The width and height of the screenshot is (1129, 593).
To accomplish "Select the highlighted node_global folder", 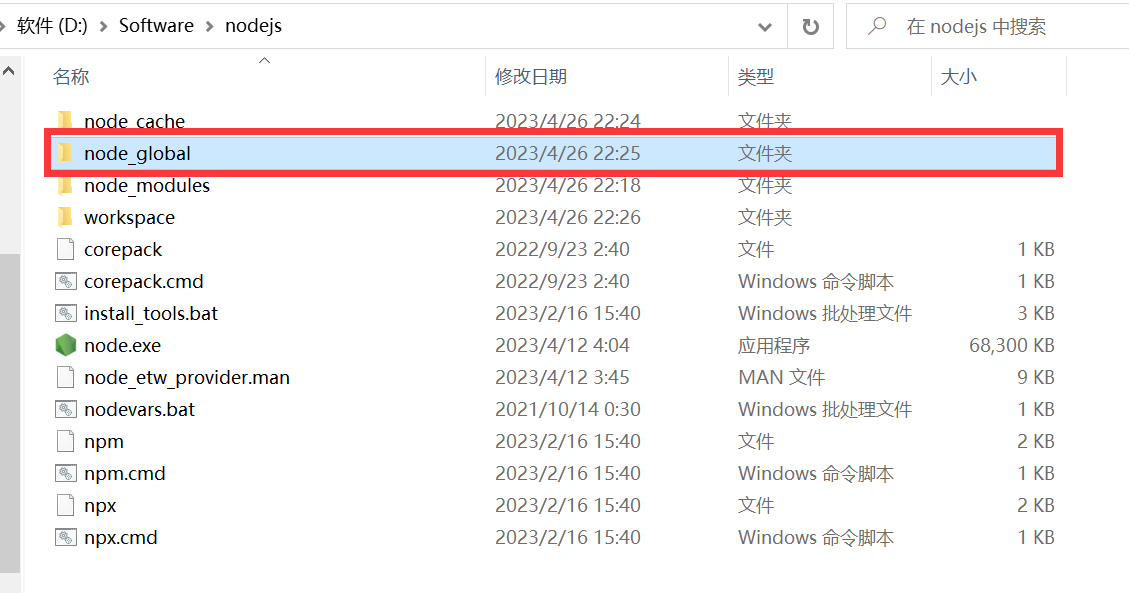I will coord(140,153).
